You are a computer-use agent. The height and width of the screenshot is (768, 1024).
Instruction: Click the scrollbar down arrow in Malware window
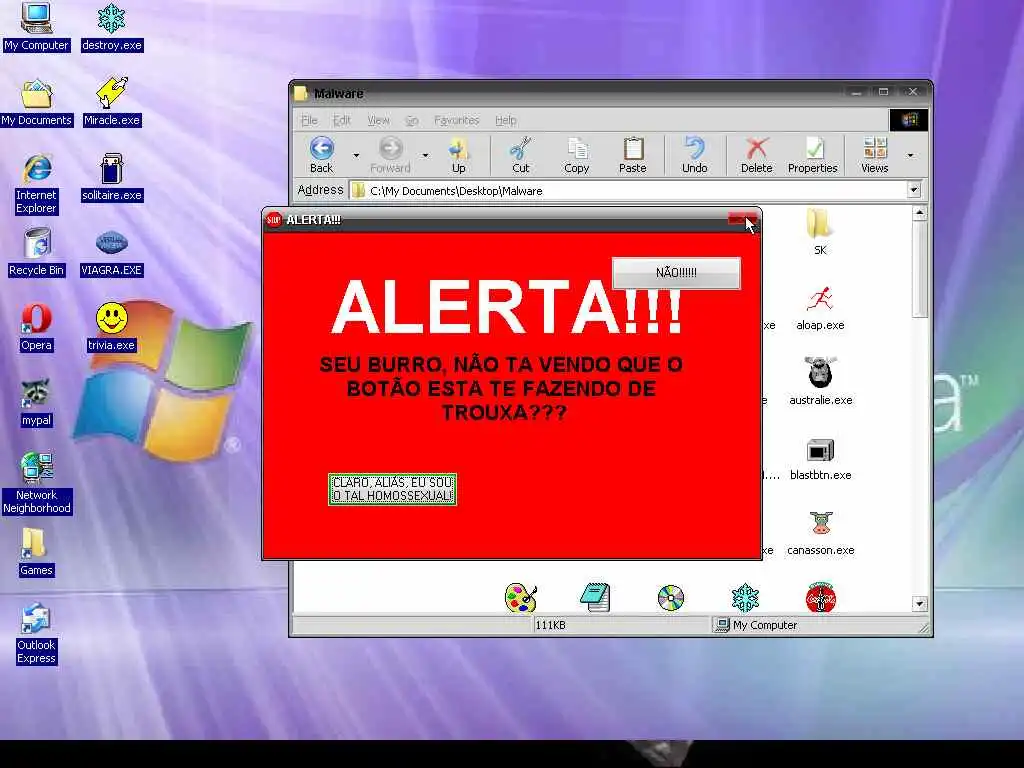click(x=920, y=603)
